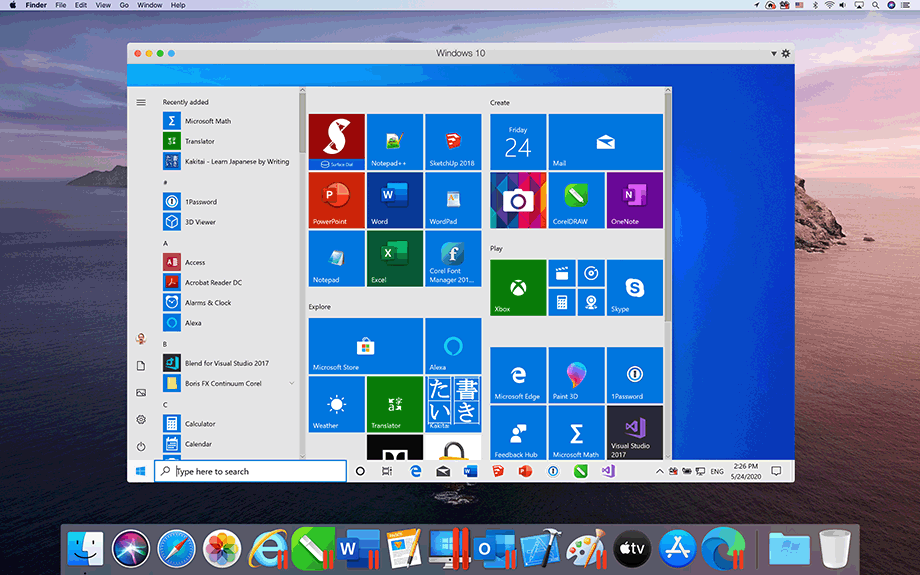Launch the CorelDRAW tile
The image size is (920, 575).
click(x=576, y=200)
